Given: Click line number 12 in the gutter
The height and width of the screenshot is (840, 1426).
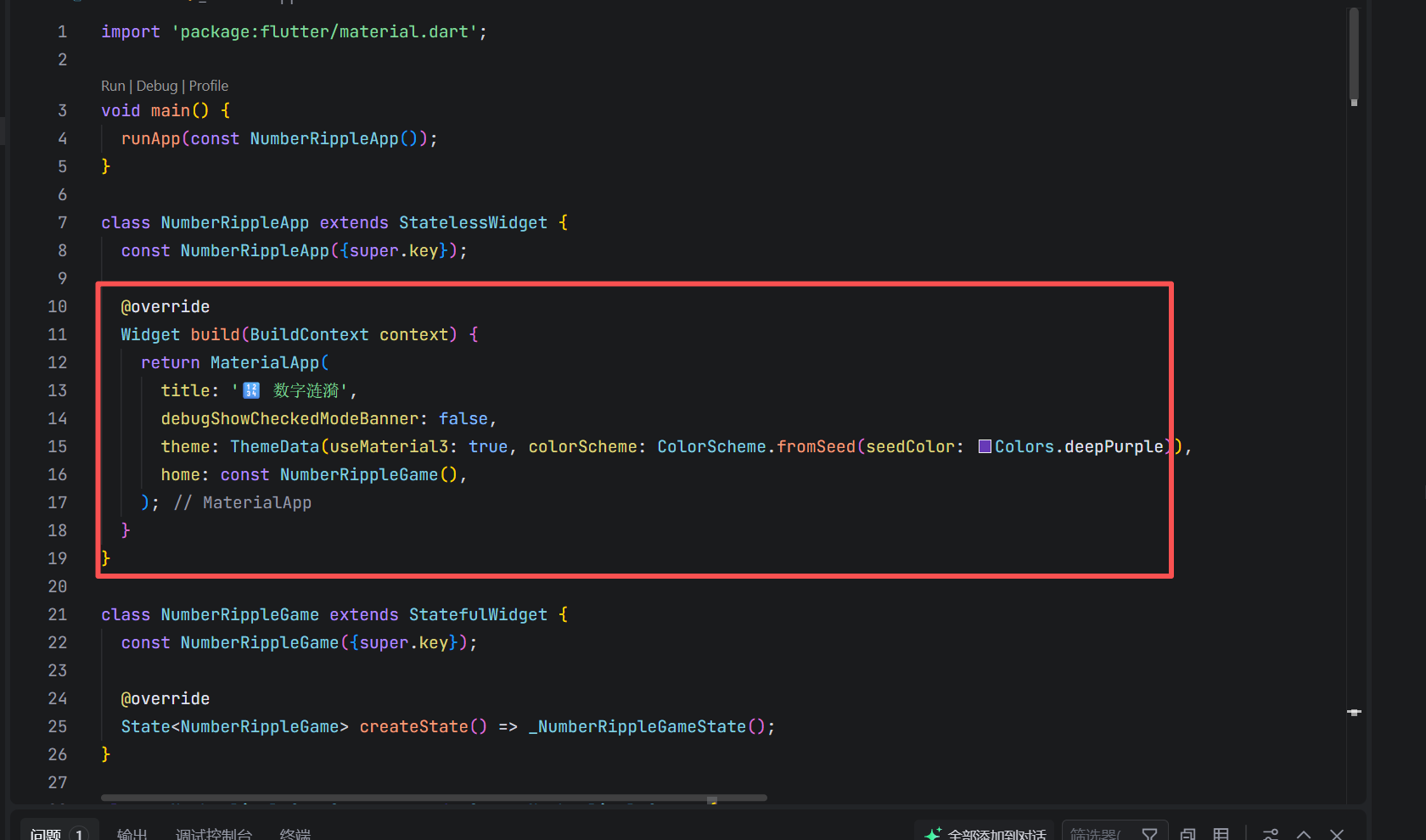Looking at the screenshot, I should (x=57, y=362).
